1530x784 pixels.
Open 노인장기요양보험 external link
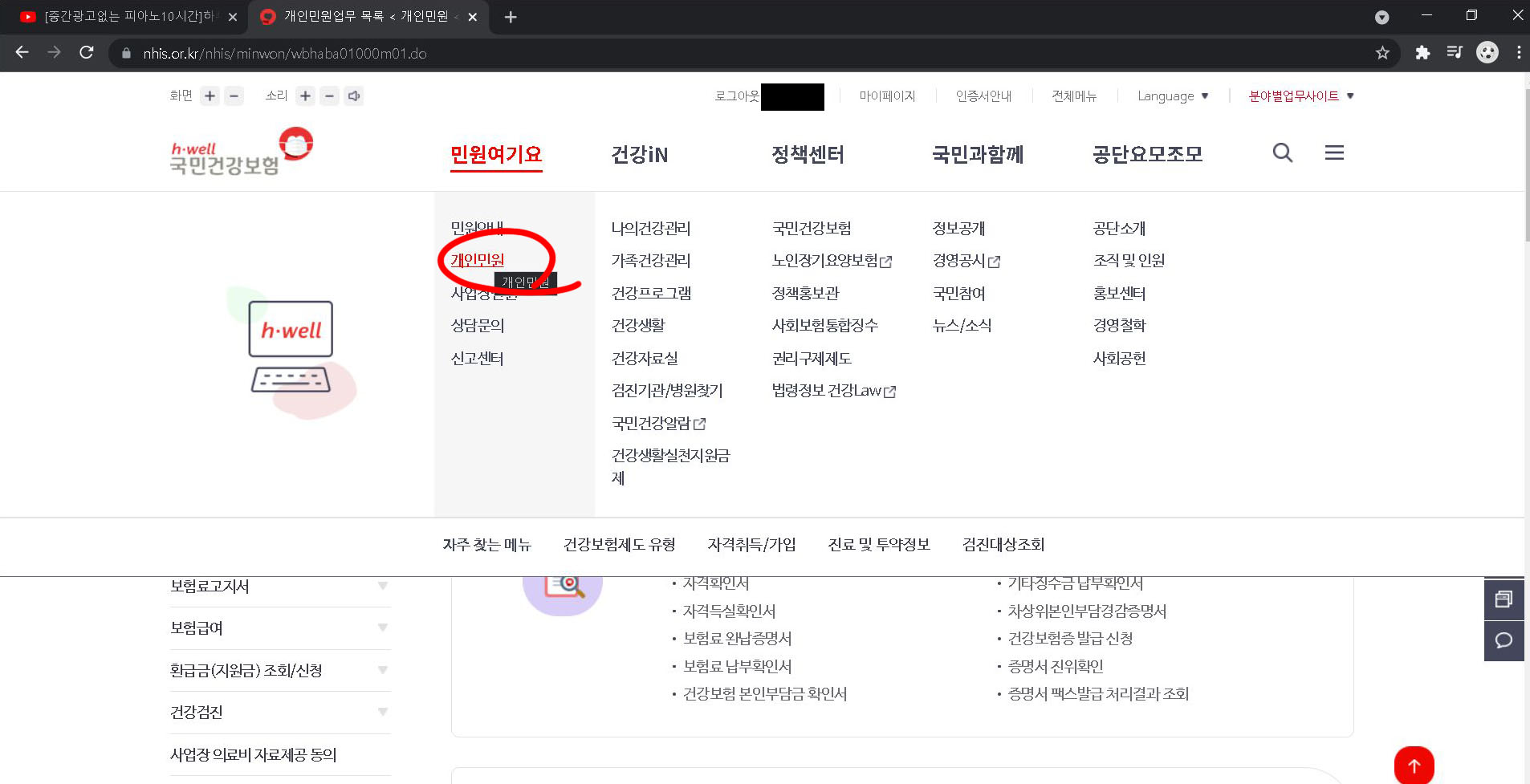pyautogui.click(x=832, y=261)
